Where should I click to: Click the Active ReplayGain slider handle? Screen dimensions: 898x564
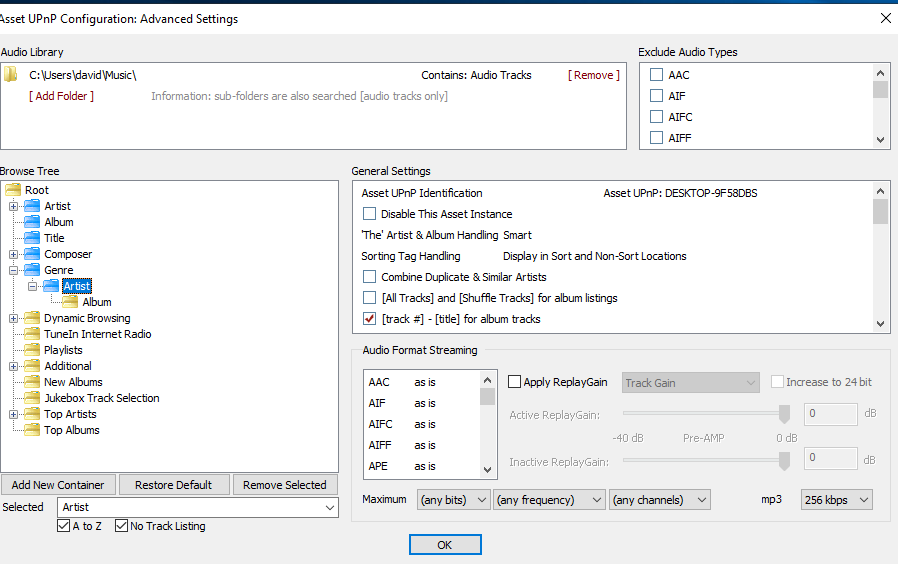[785, 414]
